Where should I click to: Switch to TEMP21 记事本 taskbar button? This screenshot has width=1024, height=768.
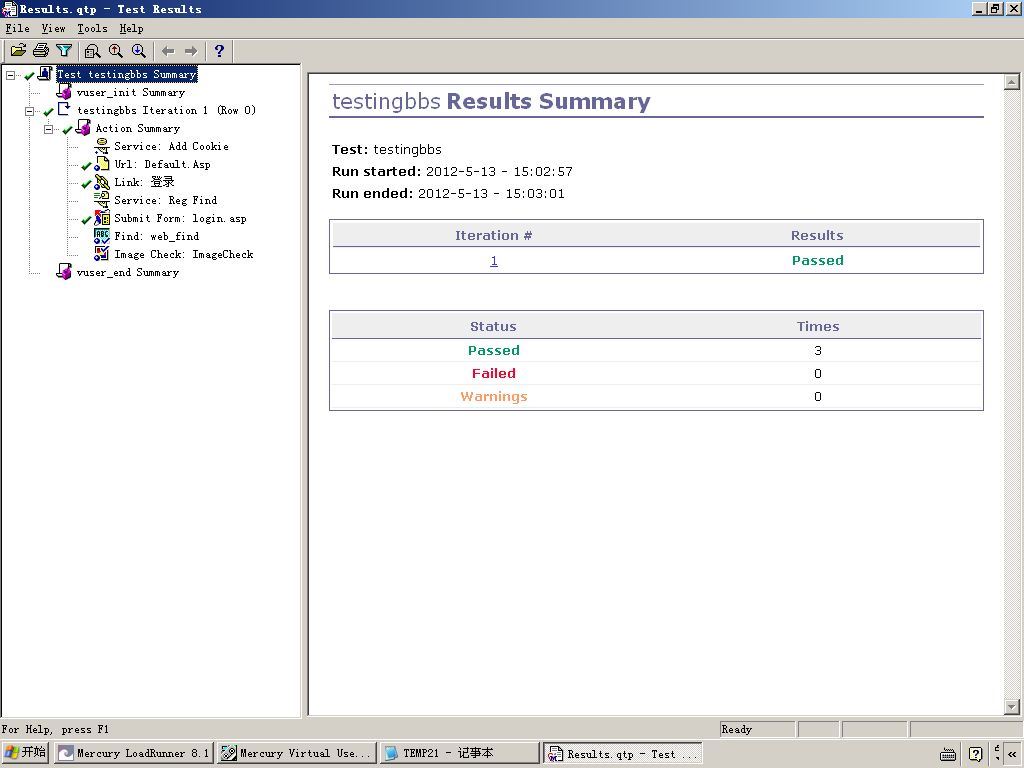[460, 753]
